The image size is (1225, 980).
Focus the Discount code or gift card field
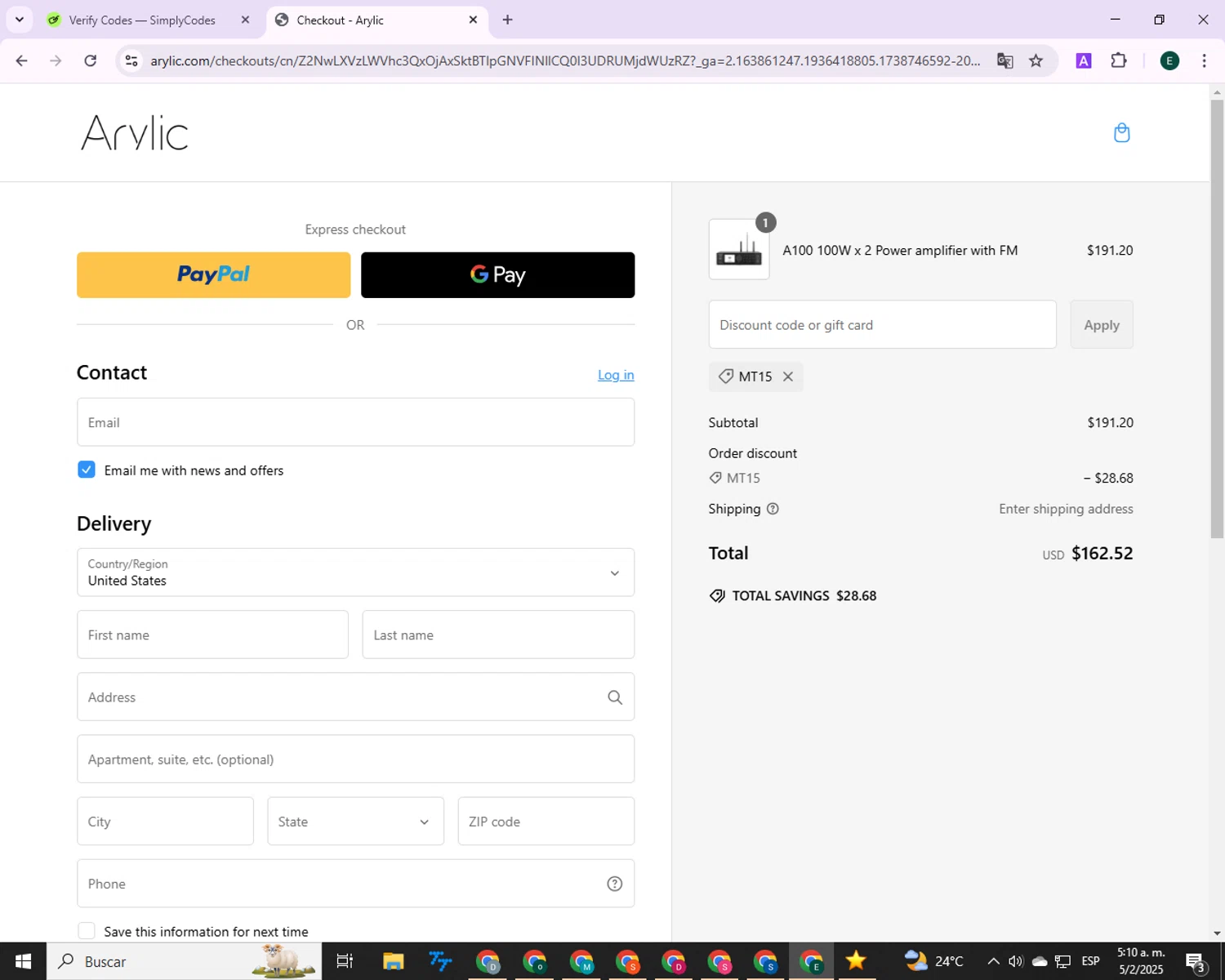point(882,325)
